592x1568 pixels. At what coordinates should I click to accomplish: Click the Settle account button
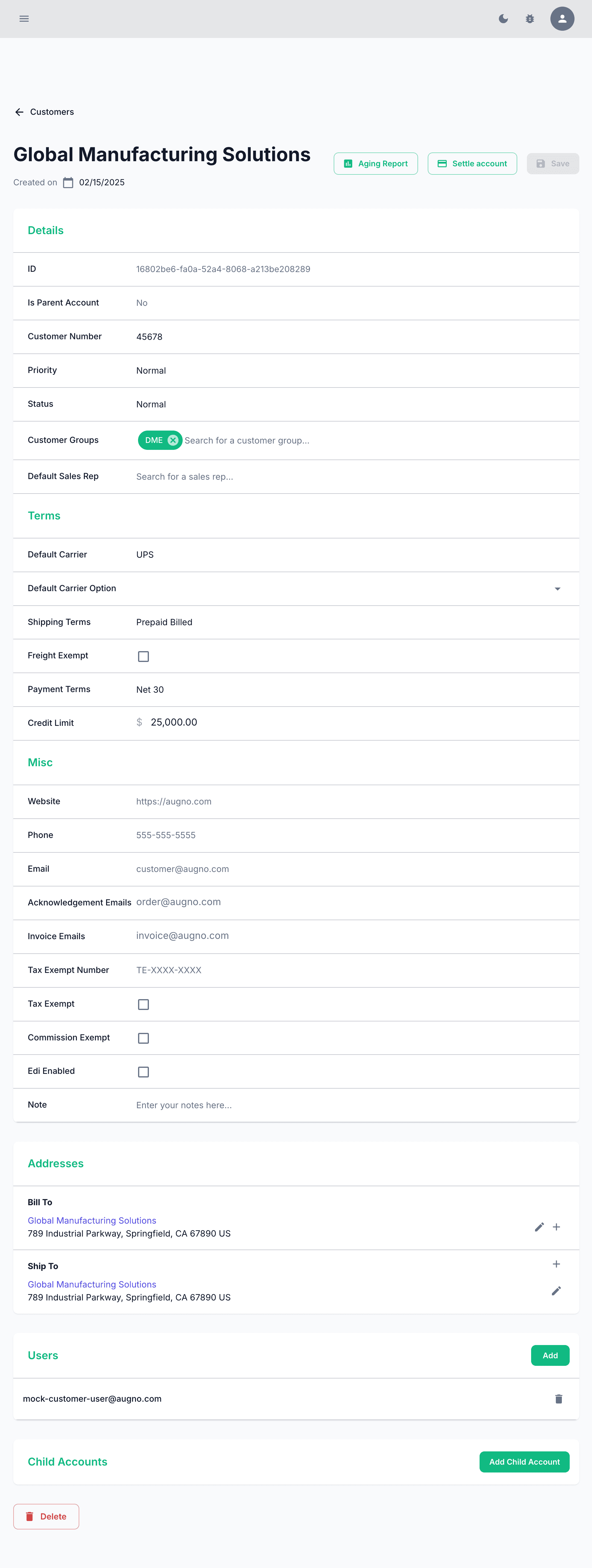(x=472, y=164)
